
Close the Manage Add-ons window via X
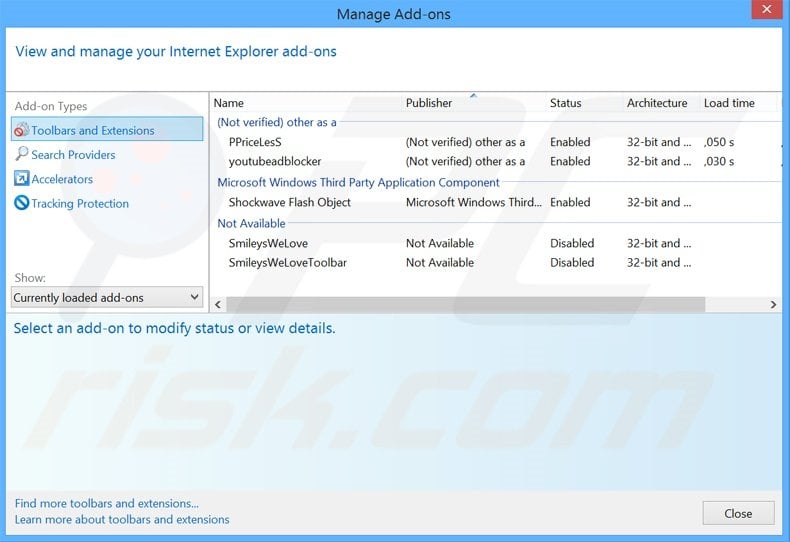click(766, 9)
